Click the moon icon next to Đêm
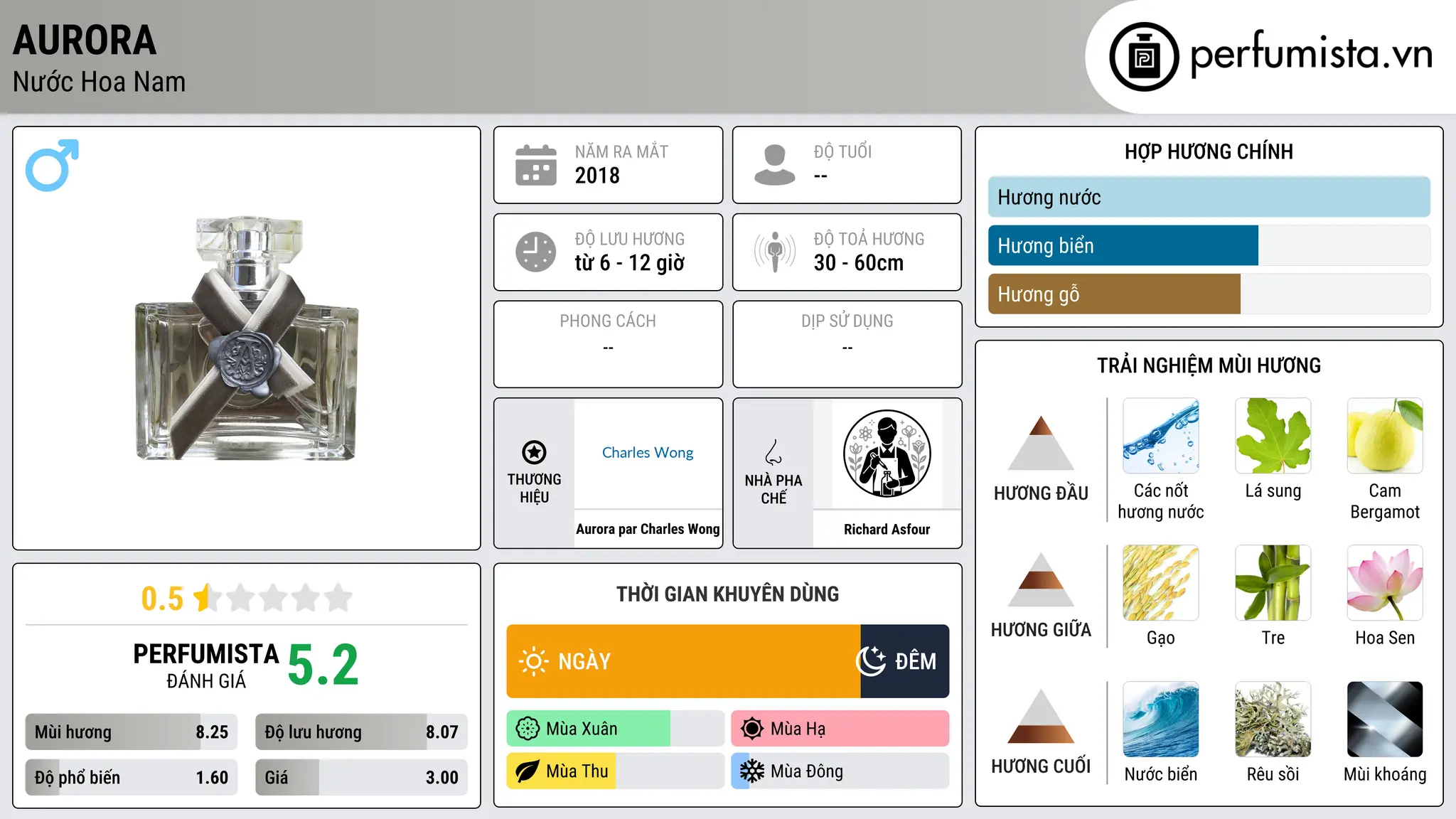The width and height of the screenshot is (1456, 819). [x=871, y=661]
